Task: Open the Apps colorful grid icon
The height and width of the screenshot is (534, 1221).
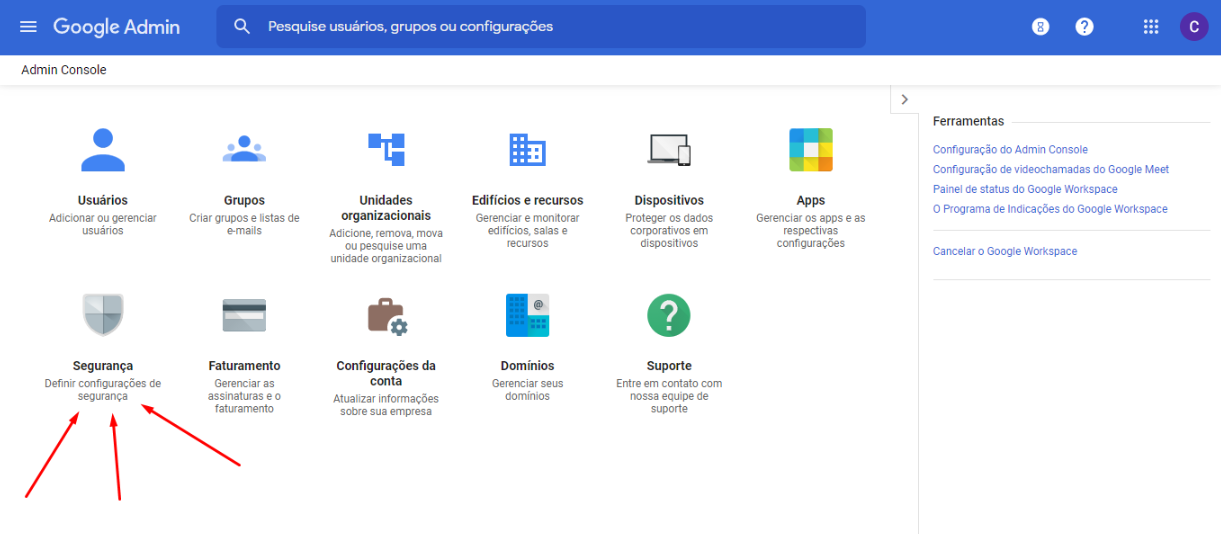Action: coord(811,150)
